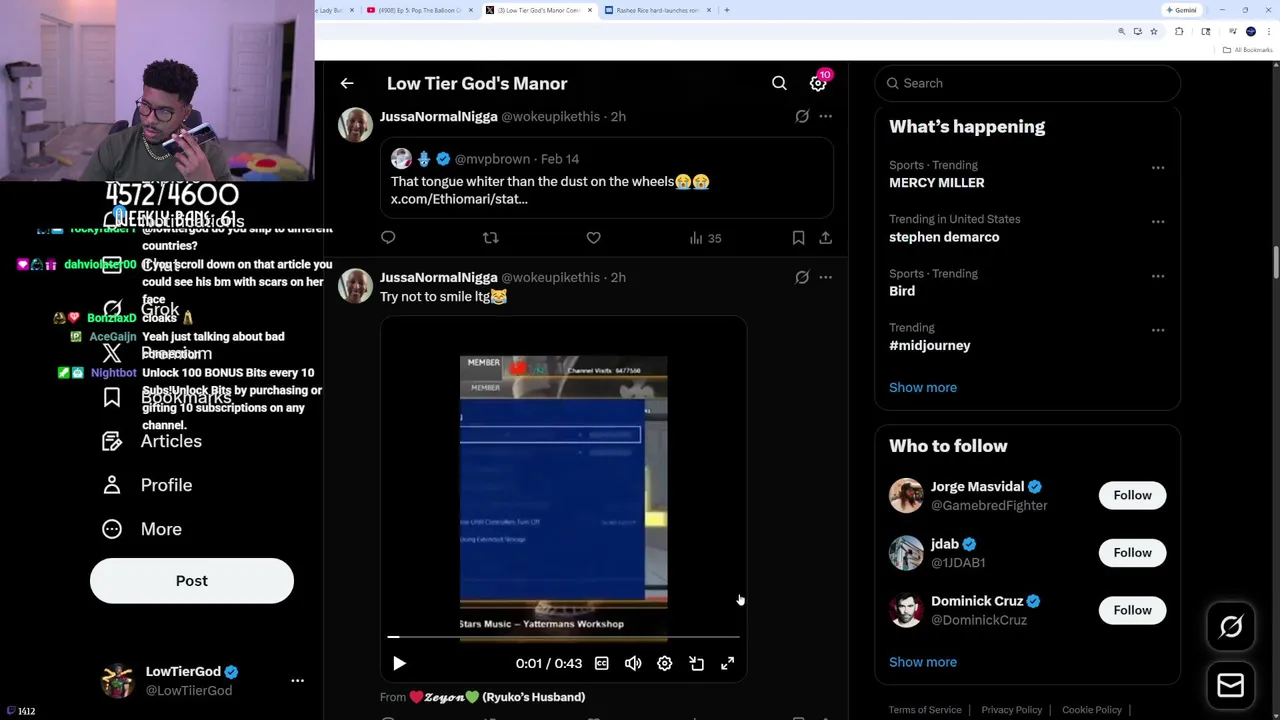Open the #midjourney trending topic
This screenshot has height=720, width=1280.
click(x=930, y=346)
